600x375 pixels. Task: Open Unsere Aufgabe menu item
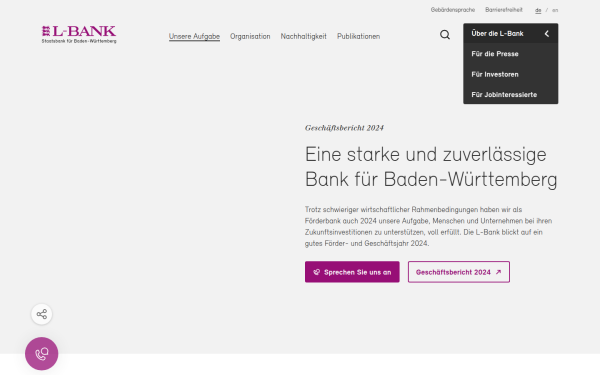(x=194, y=36)
